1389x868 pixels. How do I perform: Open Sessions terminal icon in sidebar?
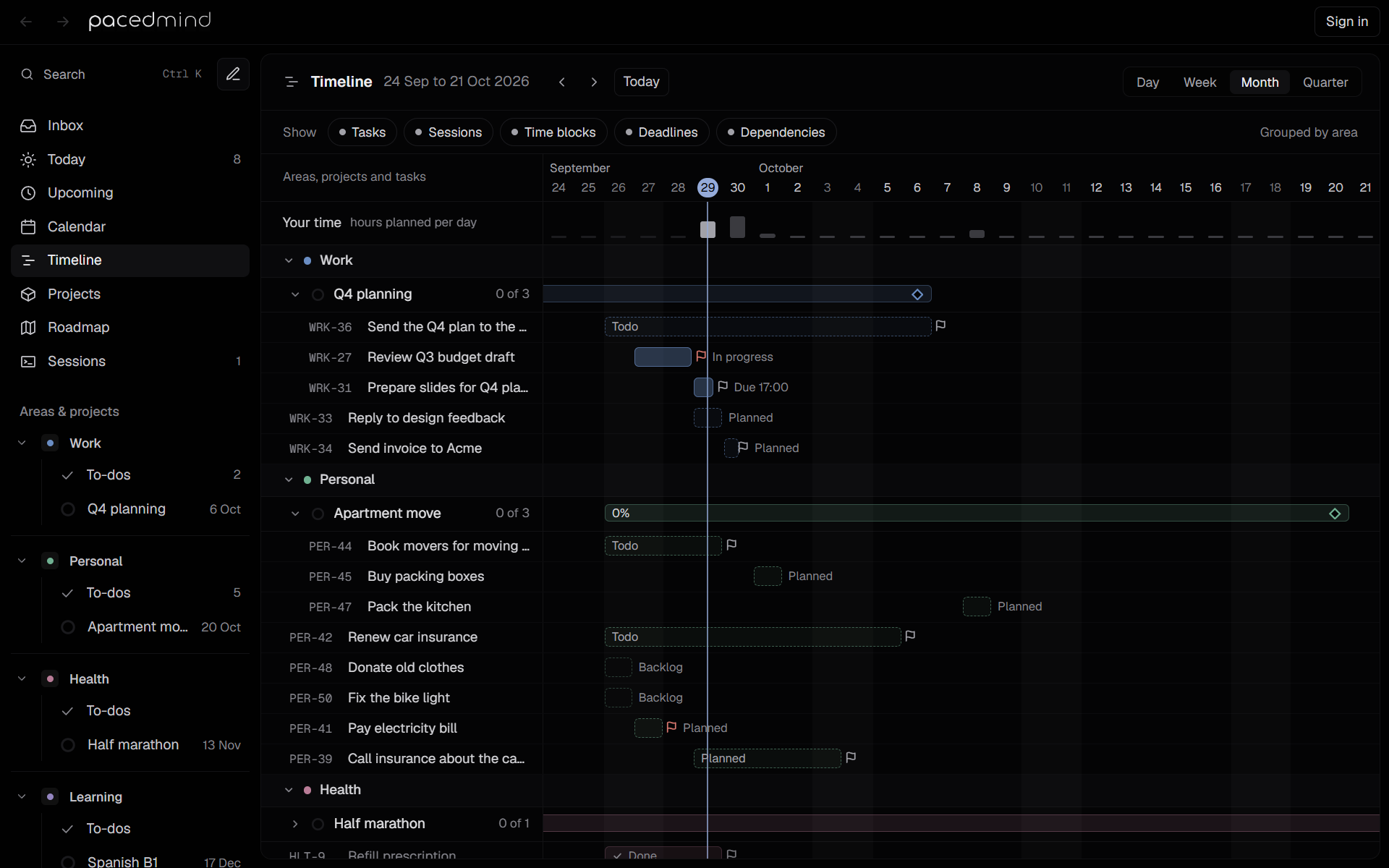pos(28,361)
